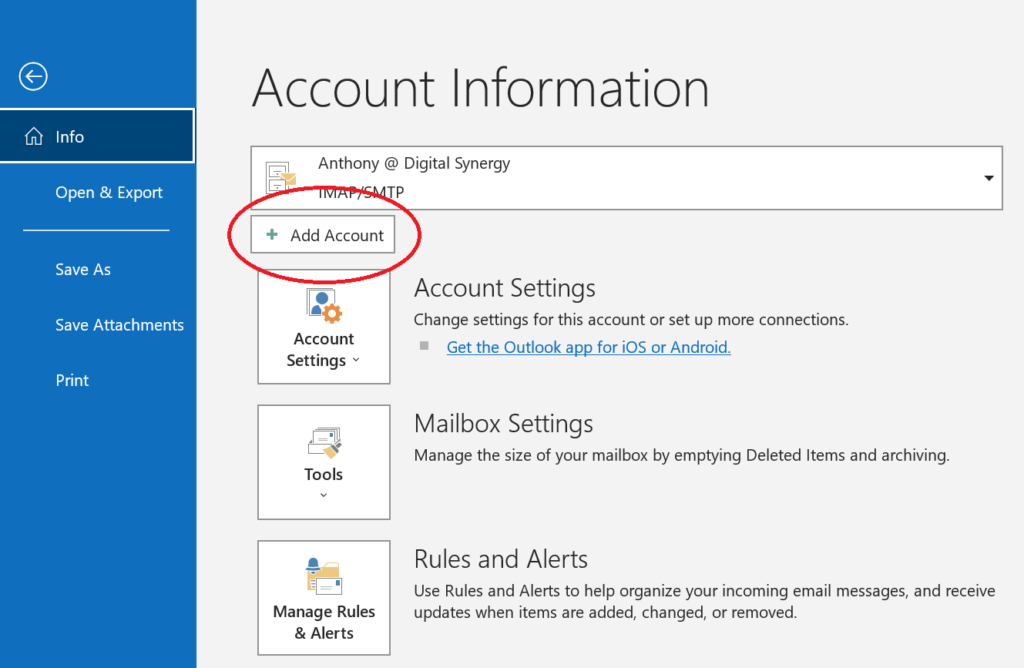The width and height of the screenshot is (1024, 668).
Task: Click the account profile icon in the selector
Action: coord(278,178)
